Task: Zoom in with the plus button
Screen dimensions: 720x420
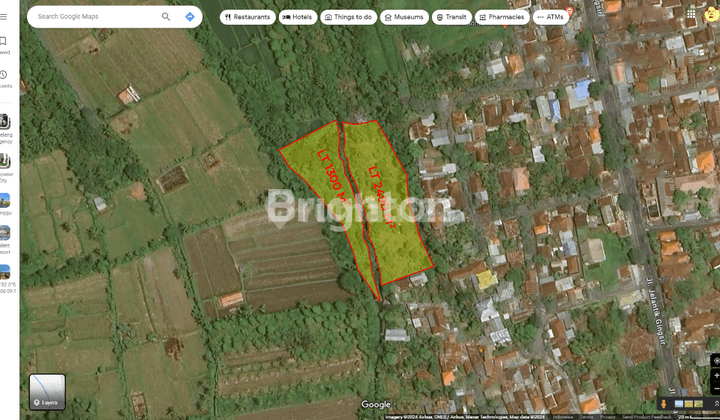Action: coord(716,375)
